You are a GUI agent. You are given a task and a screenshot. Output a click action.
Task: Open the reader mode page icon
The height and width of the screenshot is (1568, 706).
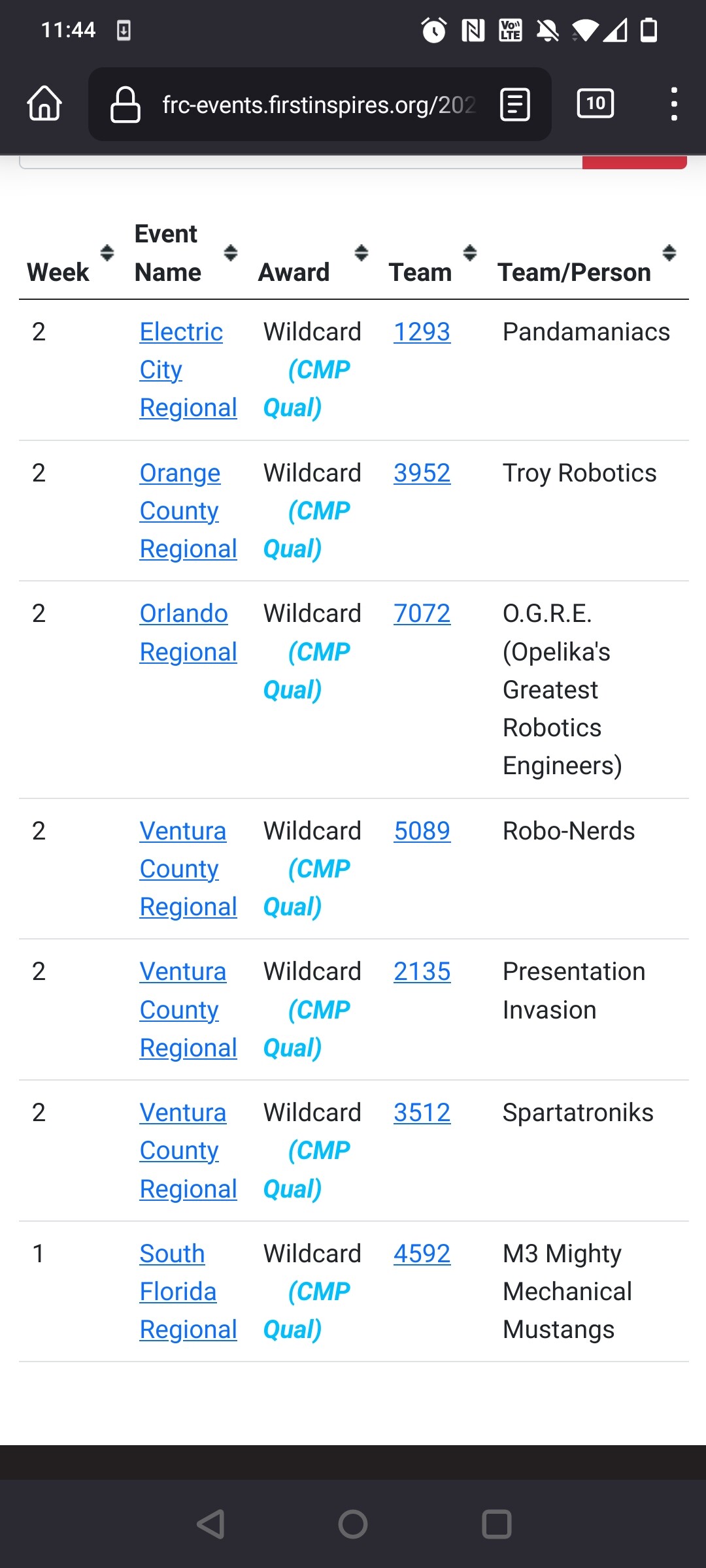(x=515, y=105)
